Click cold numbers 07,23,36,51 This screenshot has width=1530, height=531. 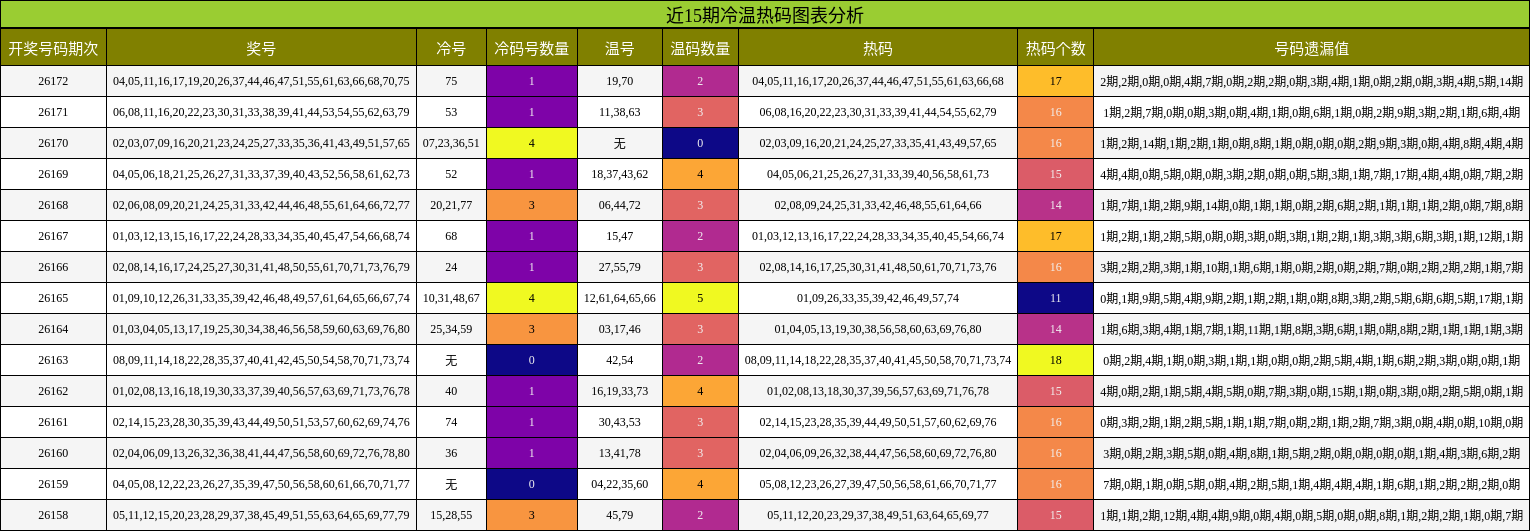tap(451, 143)
